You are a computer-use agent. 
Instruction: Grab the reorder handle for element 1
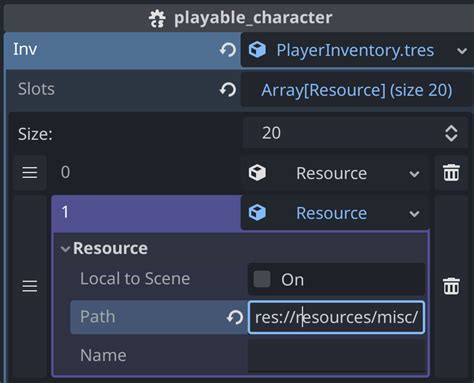[x=30, y=286]
